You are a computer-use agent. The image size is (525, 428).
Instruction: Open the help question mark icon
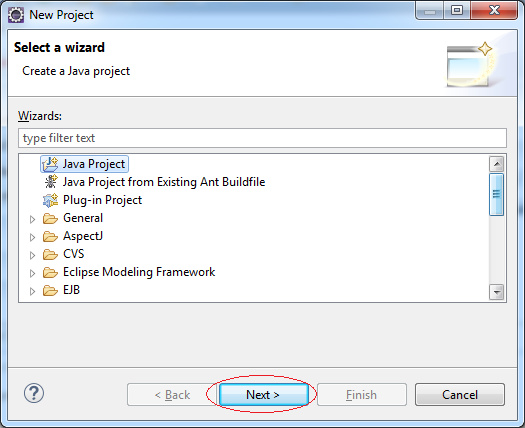(x=34, y=393)
